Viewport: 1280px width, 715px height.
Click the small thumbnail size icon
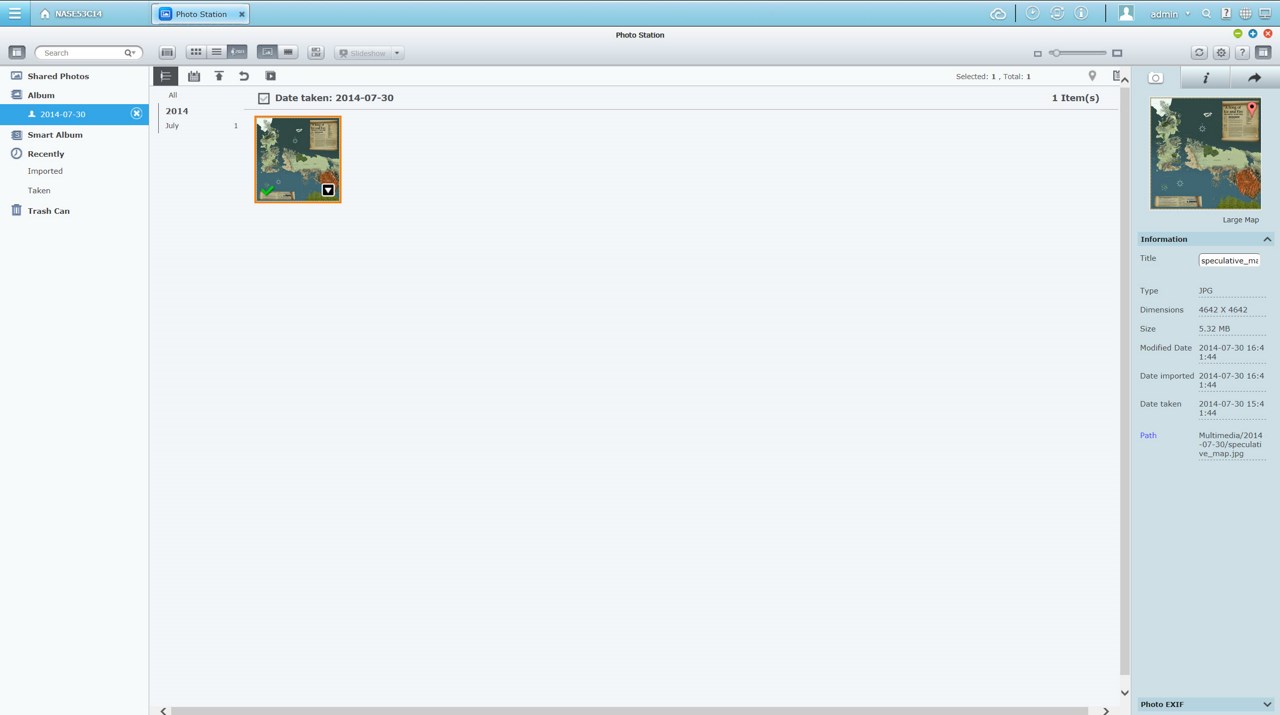coord(1037,53)
